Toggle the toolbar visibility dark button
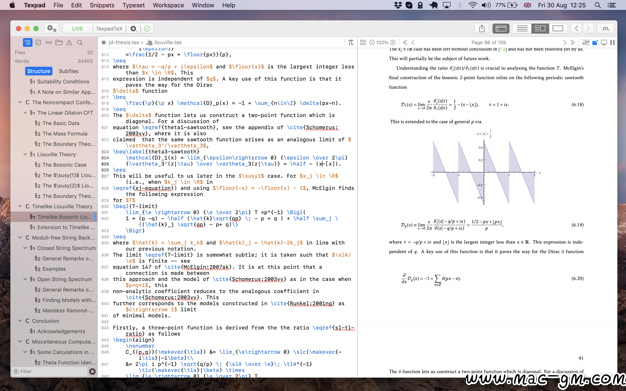Viewport: 626px width, 391px height. point(501,28)
